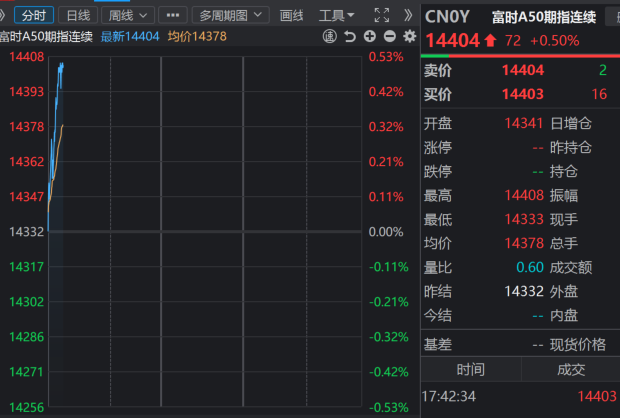Click the 基差 label

click(x=438, y=345)
